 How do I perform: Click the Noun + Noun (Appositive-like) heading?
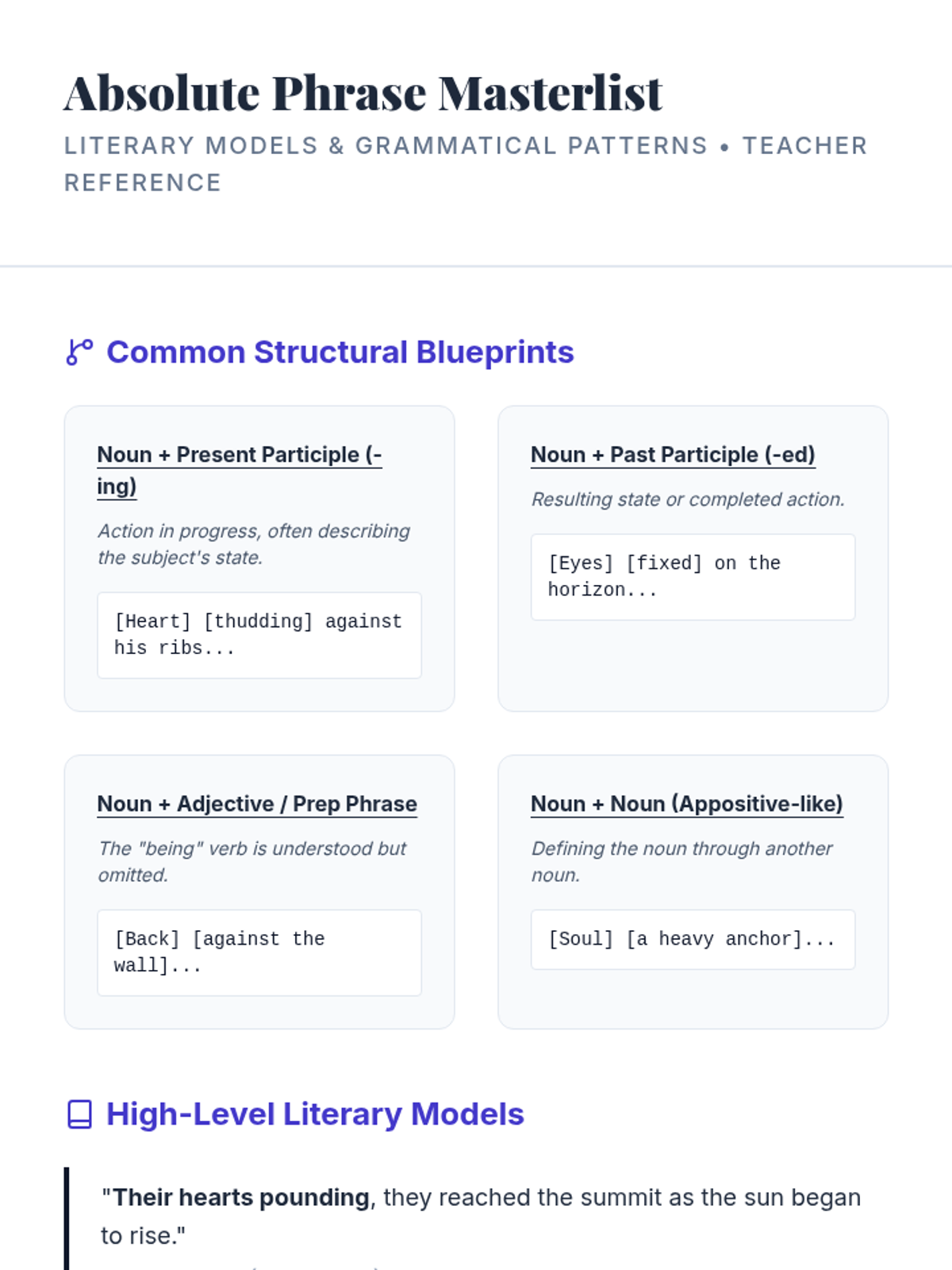686,804
